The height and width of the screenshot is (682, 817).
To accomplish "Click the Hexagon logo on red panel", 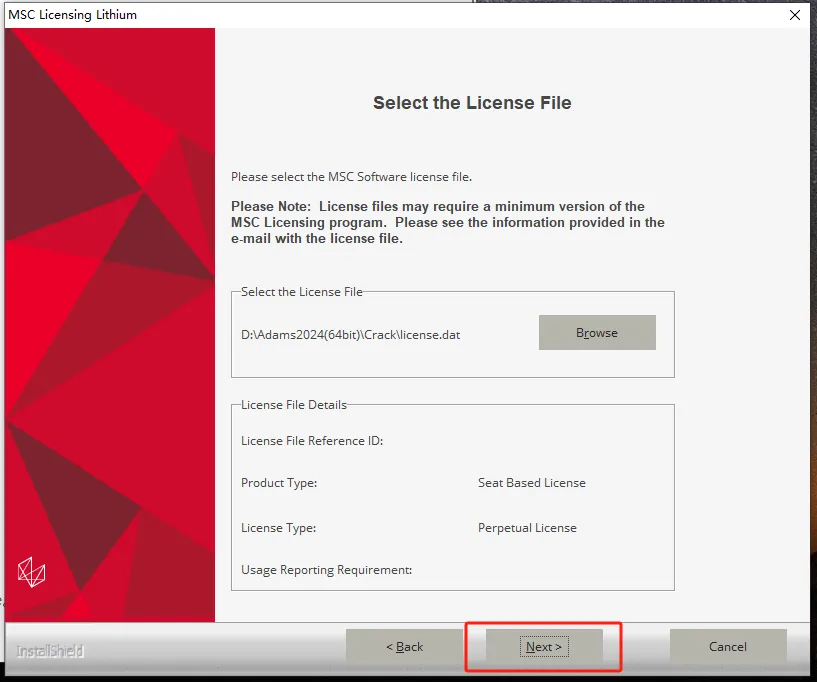I will coord(32,572).
